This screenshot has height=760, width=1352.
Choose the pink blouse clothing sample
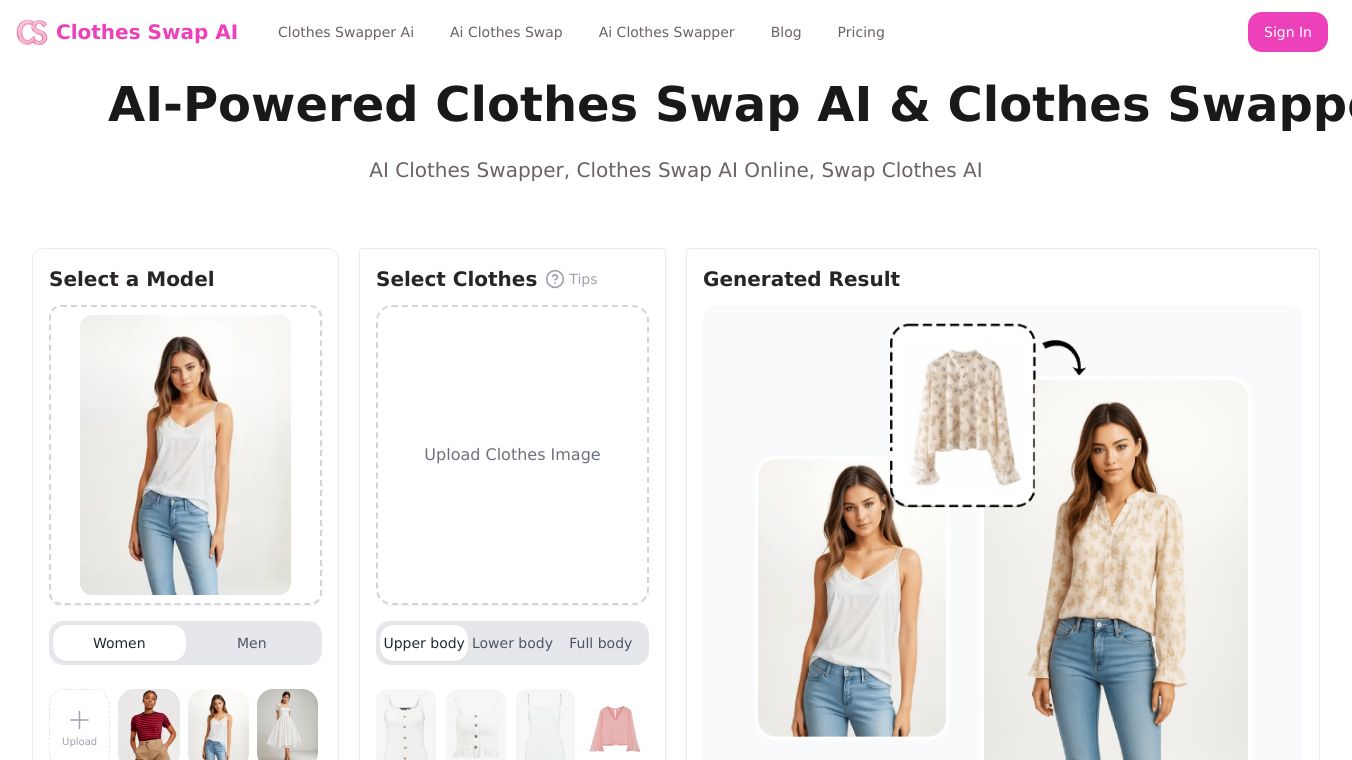coord(615,724)
